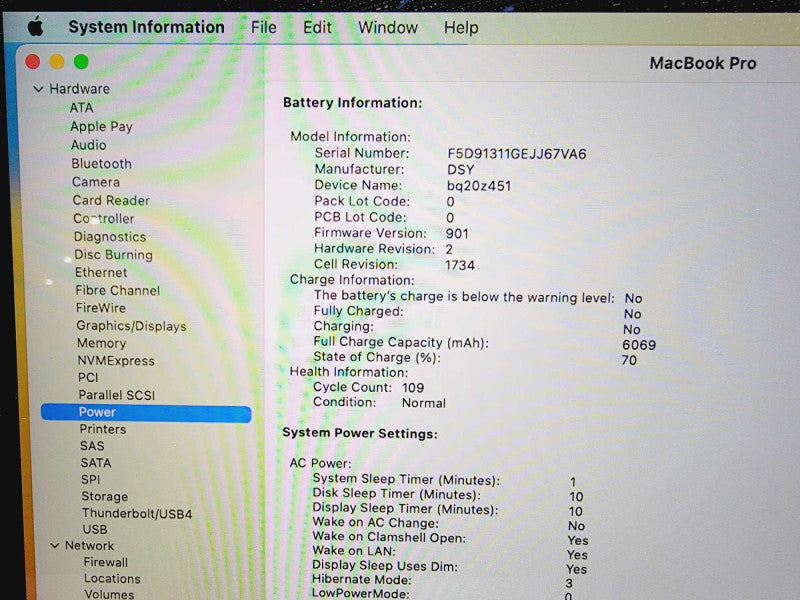This screenshot has height=600, width=800.
Task: Click the MacBook Pro window title
Action: 703,63
